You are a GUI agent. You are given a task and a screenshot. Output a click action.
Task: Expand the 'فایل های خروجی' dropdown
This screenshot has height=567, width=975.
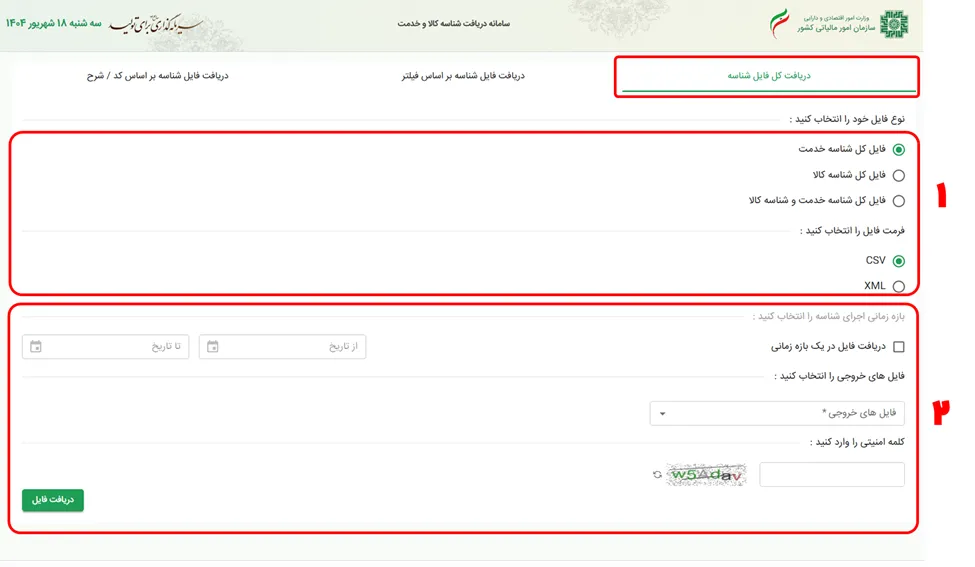[777, 413]
